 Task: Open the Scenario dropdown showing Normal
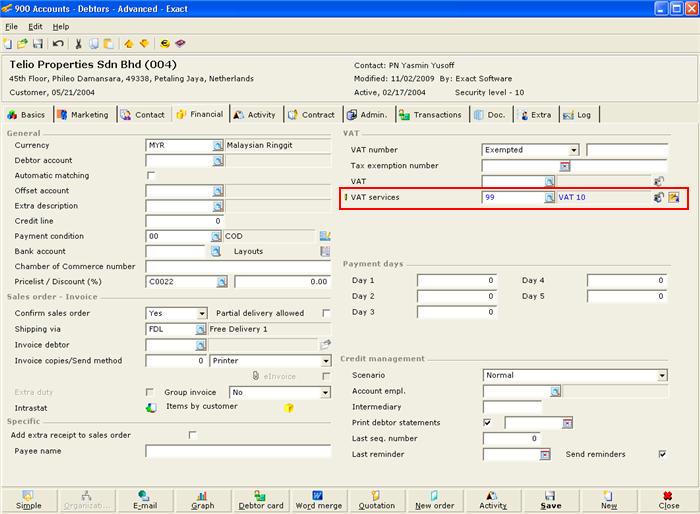click(661, 376)
